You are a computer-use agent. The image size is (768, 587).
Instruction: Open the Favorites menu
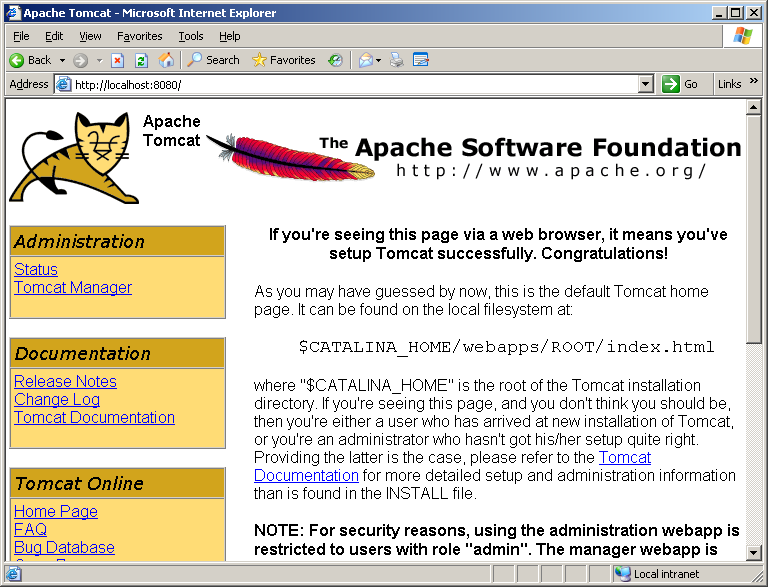(x=140, y=36)
